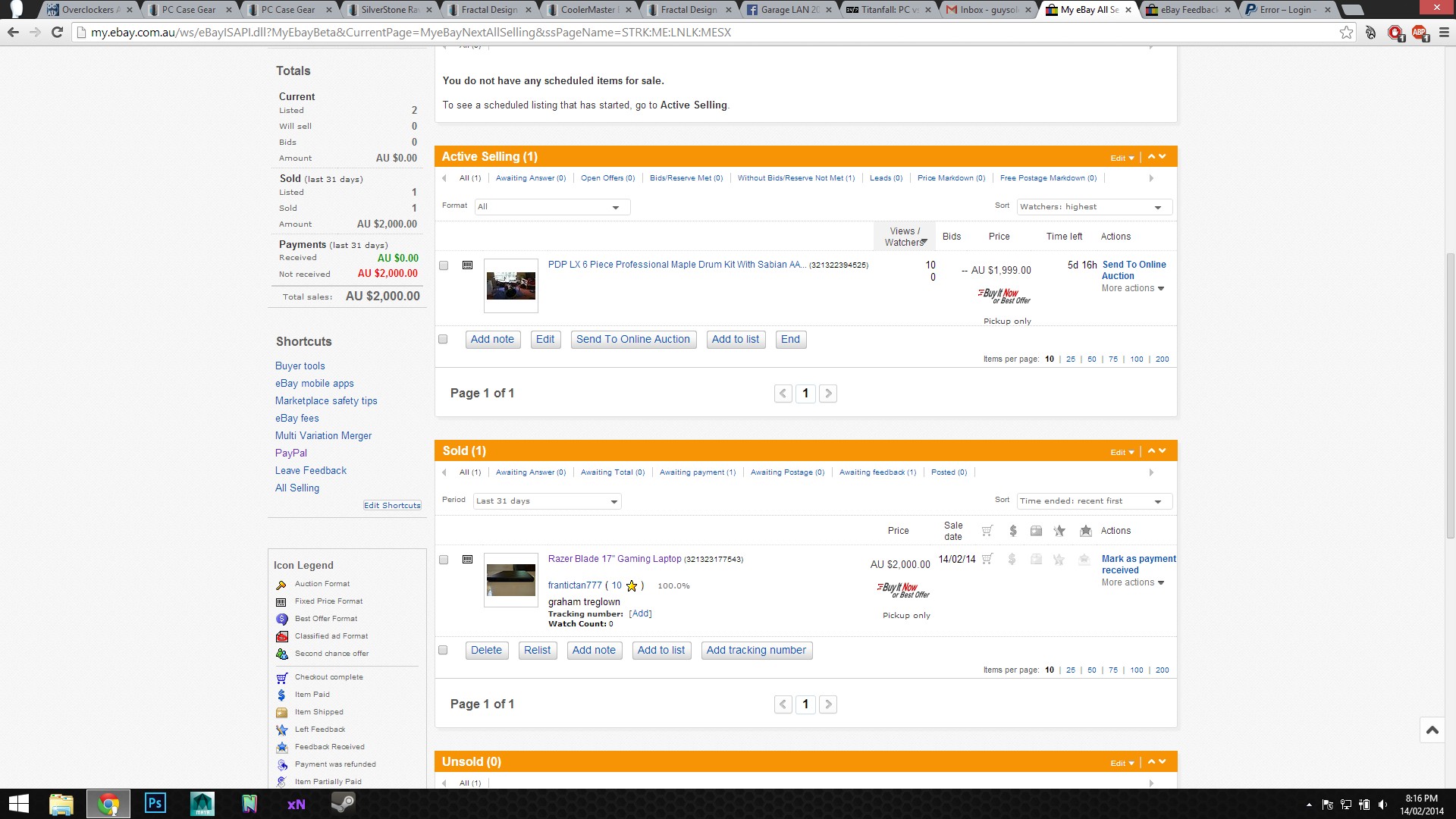
Task: Open Chrome menu hamburger icon
Action: [1444, 32]
